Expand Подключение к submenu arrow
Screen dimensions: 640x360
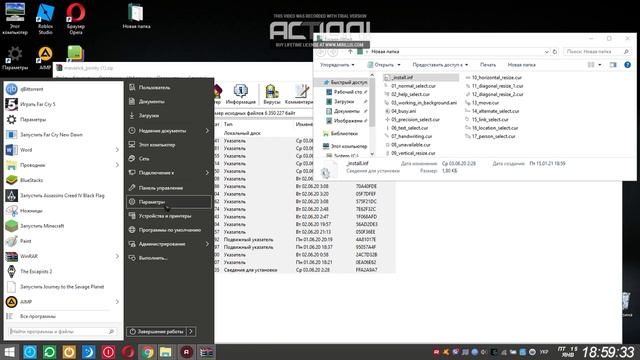coord(207,173)
